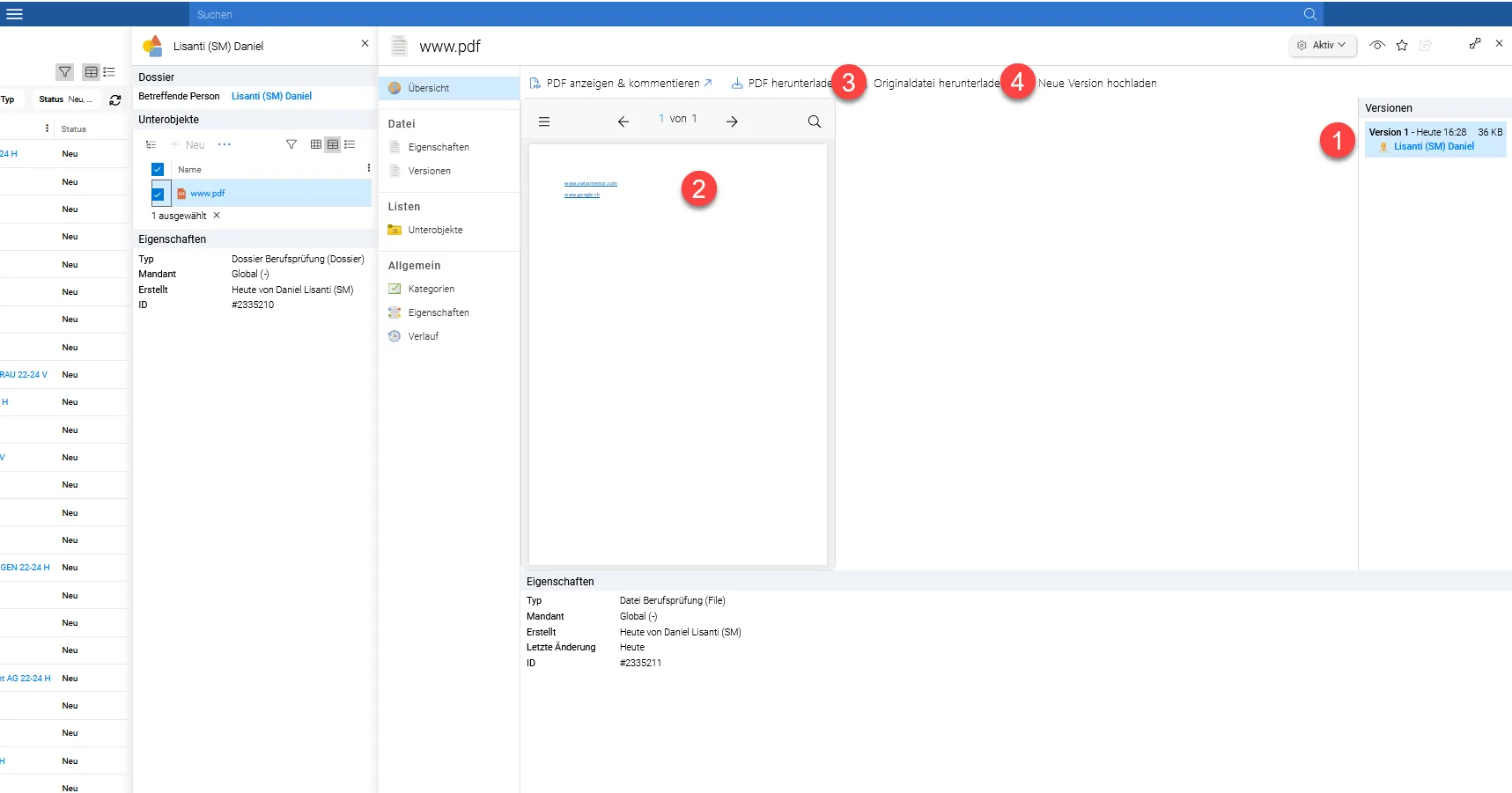Open the www.pdf file link
1512x793 pixels.
[208, 194]
